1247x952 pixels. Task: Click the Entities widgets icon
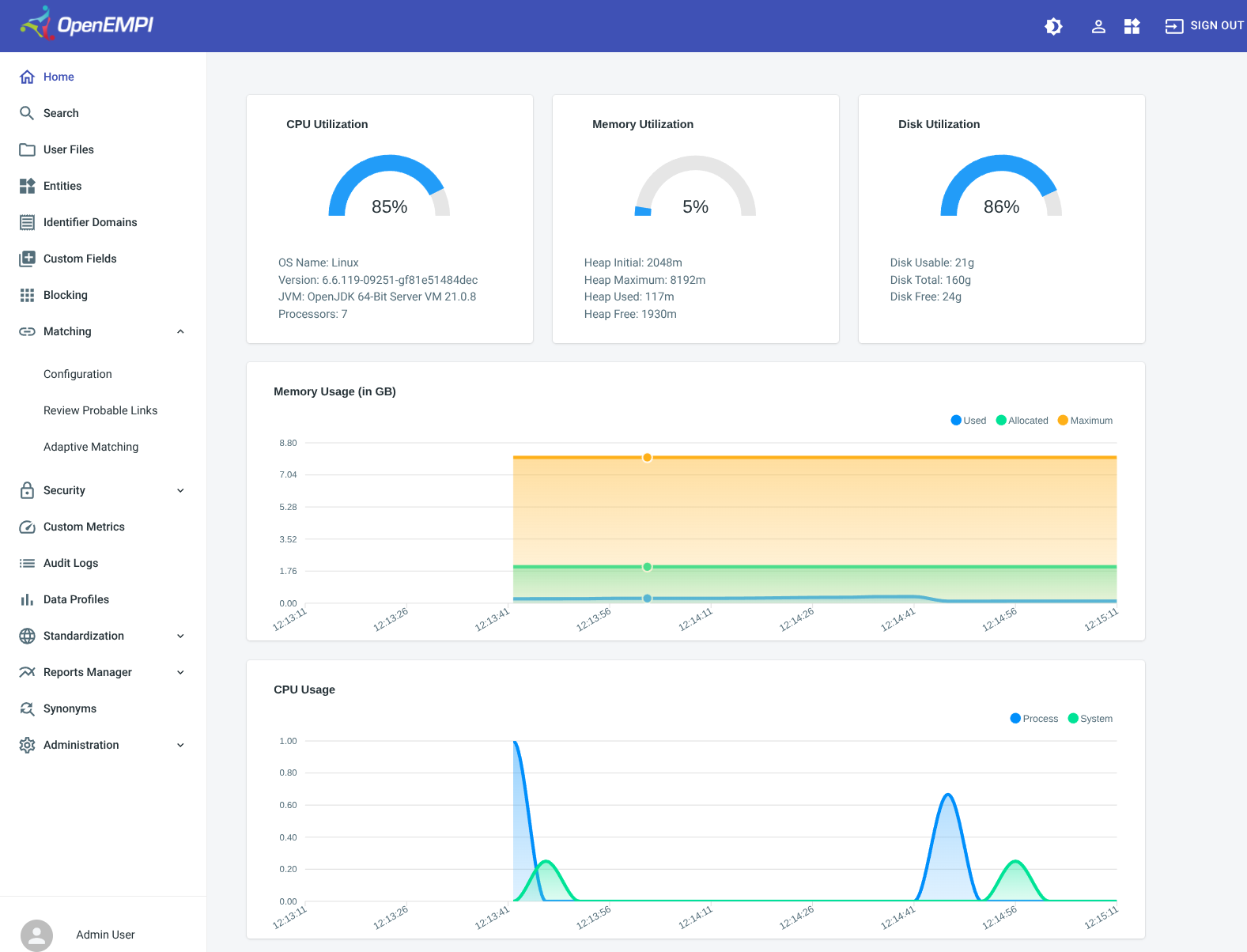(27, 186)
